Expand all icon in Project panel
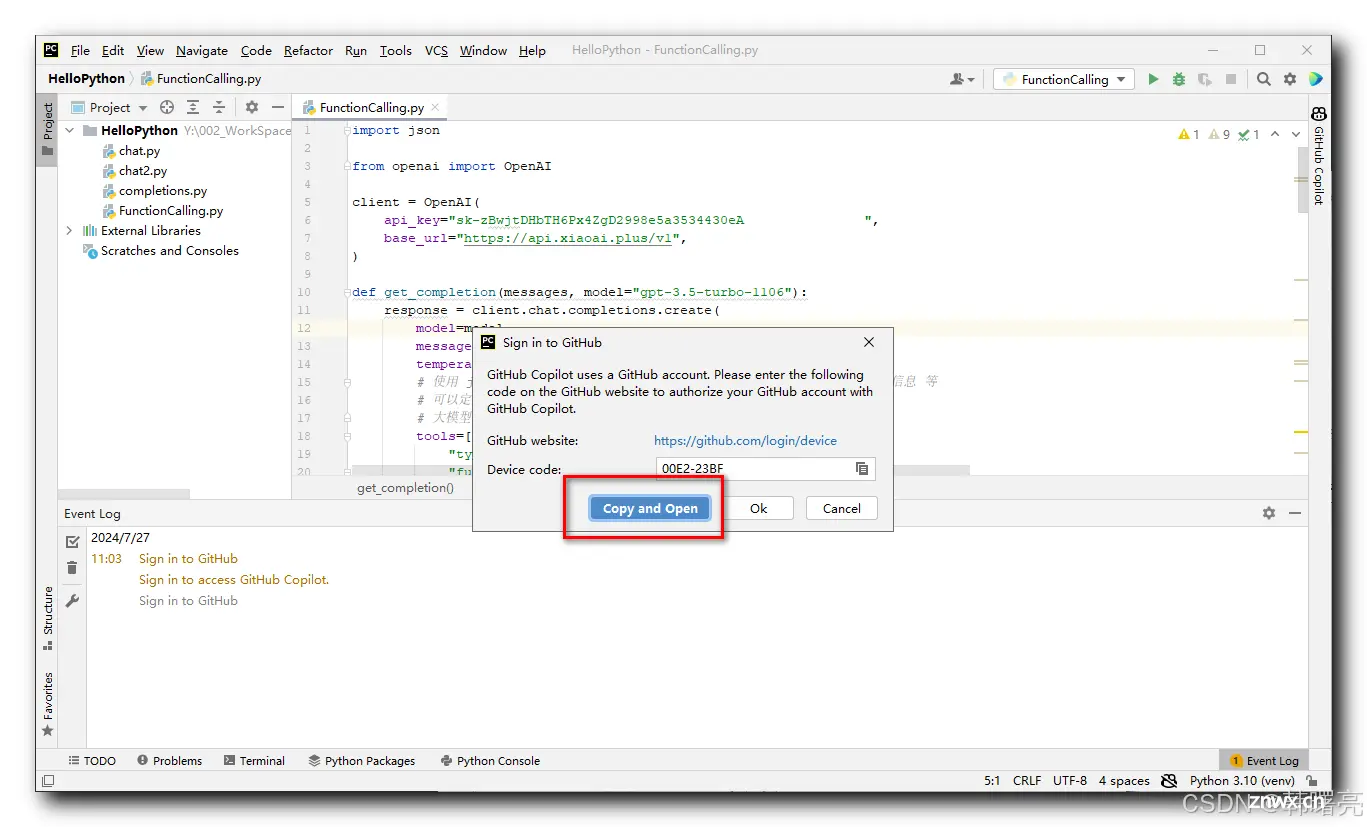This screenshot has width=1367, height=827. pos(193,107)
